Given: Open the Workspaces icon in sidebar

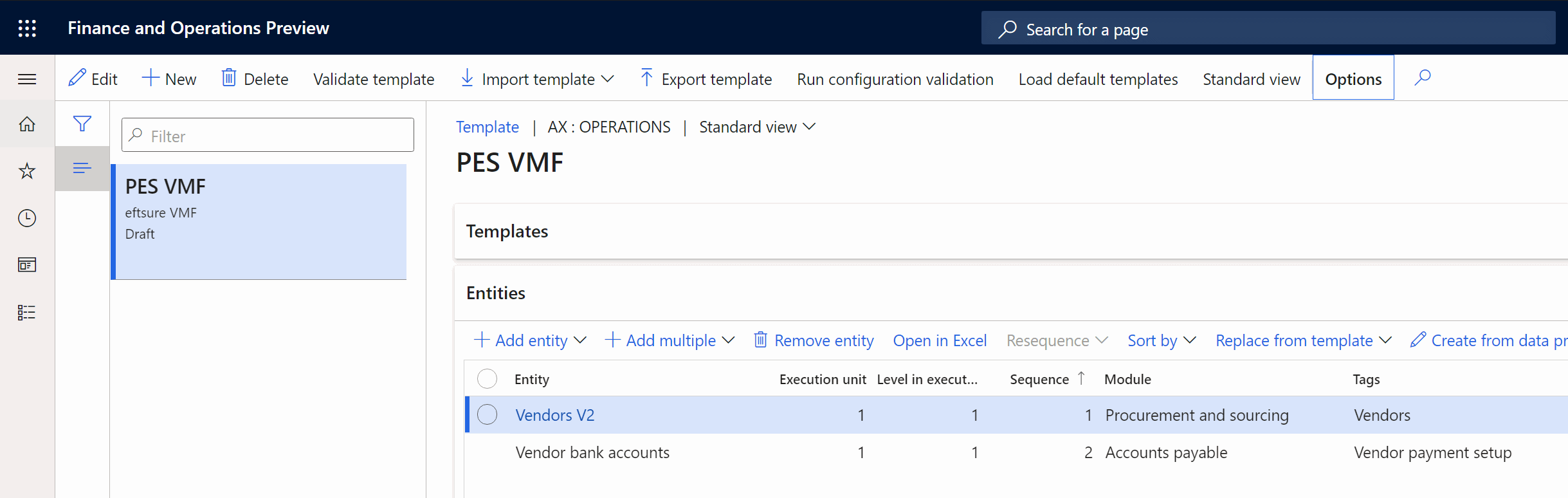Looking at the screenshot, I should tap(27, 265).
